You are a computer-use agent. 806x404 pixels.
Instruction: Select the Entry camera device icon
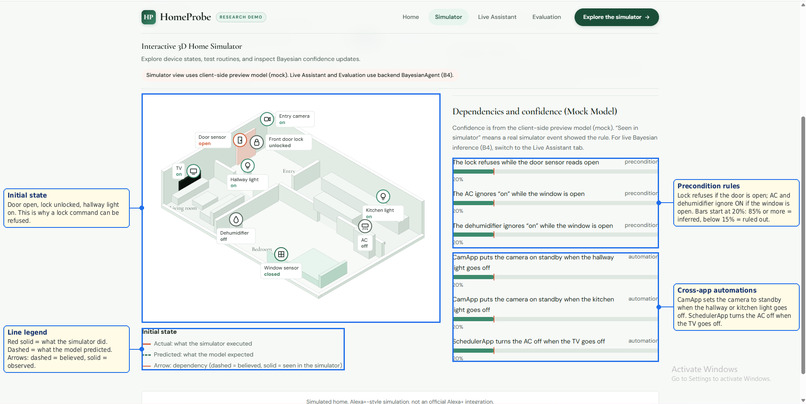coord(267,119)
